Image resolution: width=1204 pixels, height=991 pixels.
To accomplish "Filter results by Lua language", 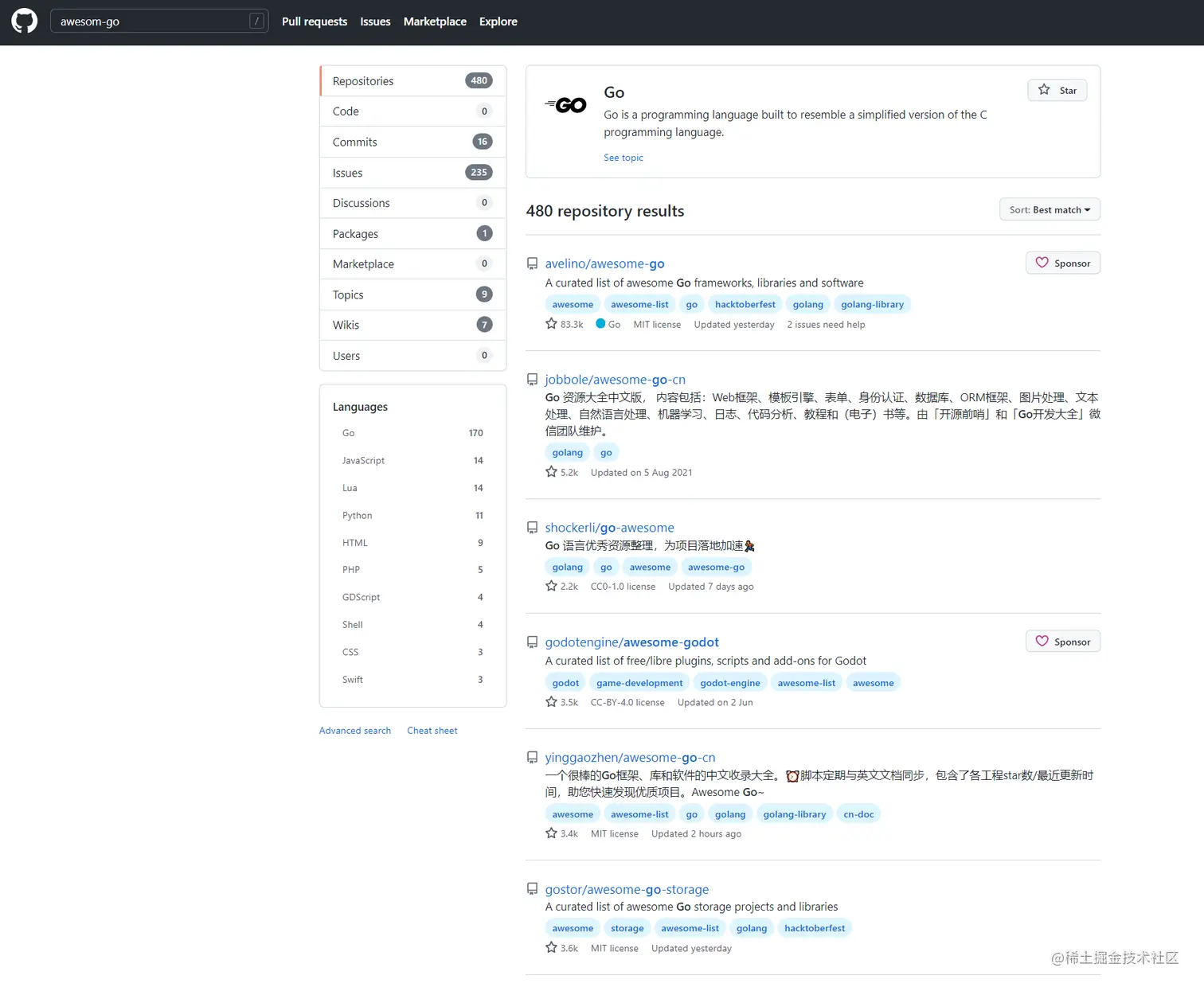I will click(412, 488).
